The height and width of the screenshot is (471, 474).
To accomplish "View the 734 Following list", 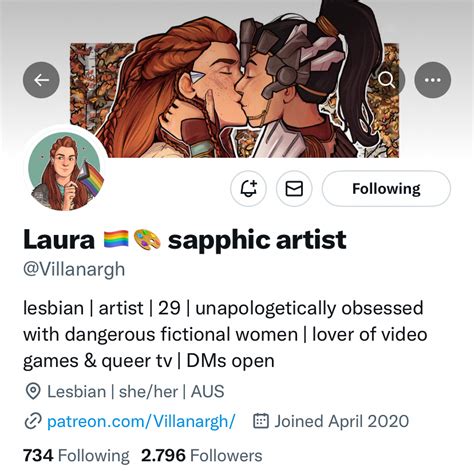I will [76, 455].
